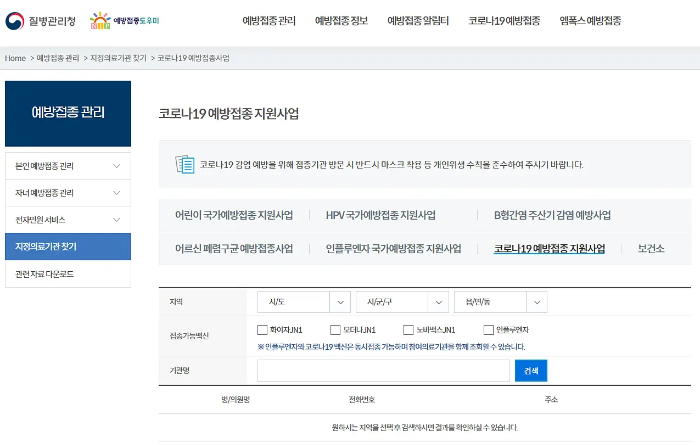
Task: Open 예방접종 정보 top menu
Action: pyautogui.click(x=342, y=21)
